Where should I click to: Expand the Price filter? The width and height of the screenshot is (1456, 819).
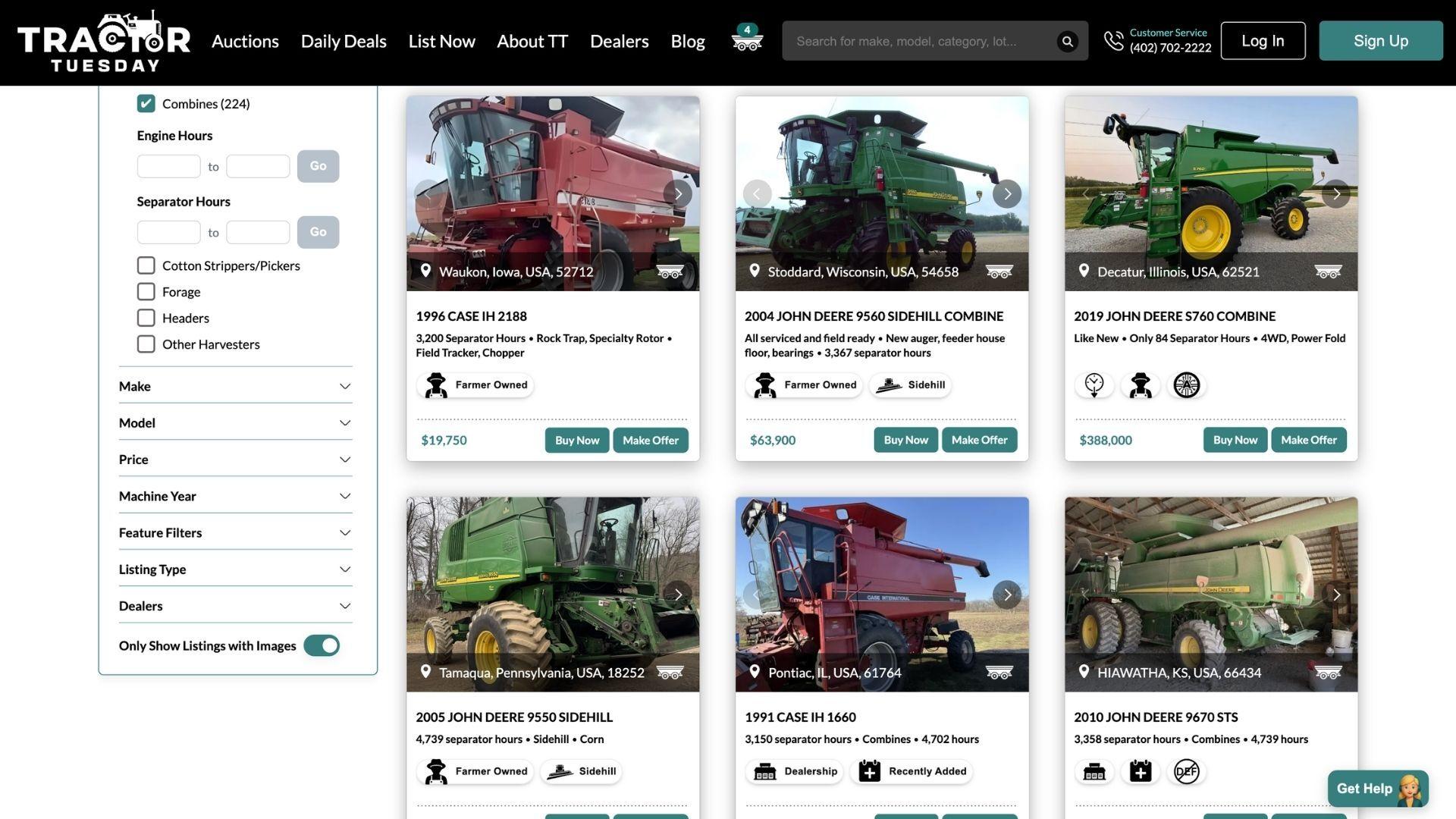click(235, 460)
